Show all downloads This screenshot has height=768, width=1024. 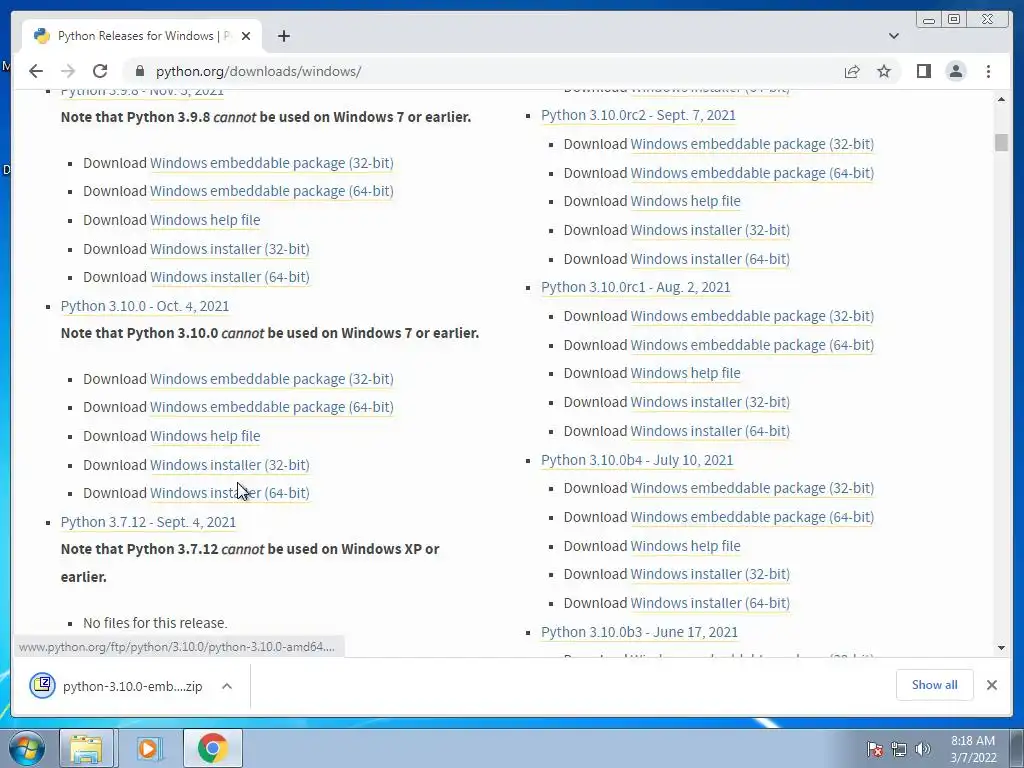point(935,684)
